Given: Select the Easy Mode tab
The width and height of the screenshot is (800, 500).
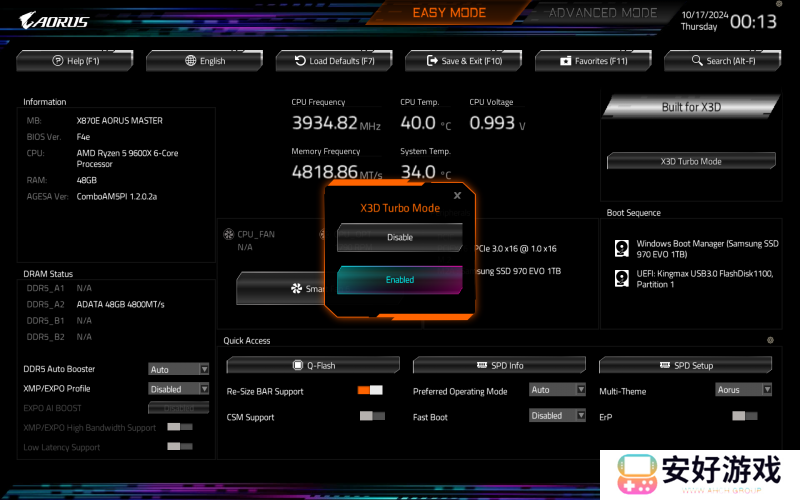Looking at the screenshot, I should tap(449, 13).
